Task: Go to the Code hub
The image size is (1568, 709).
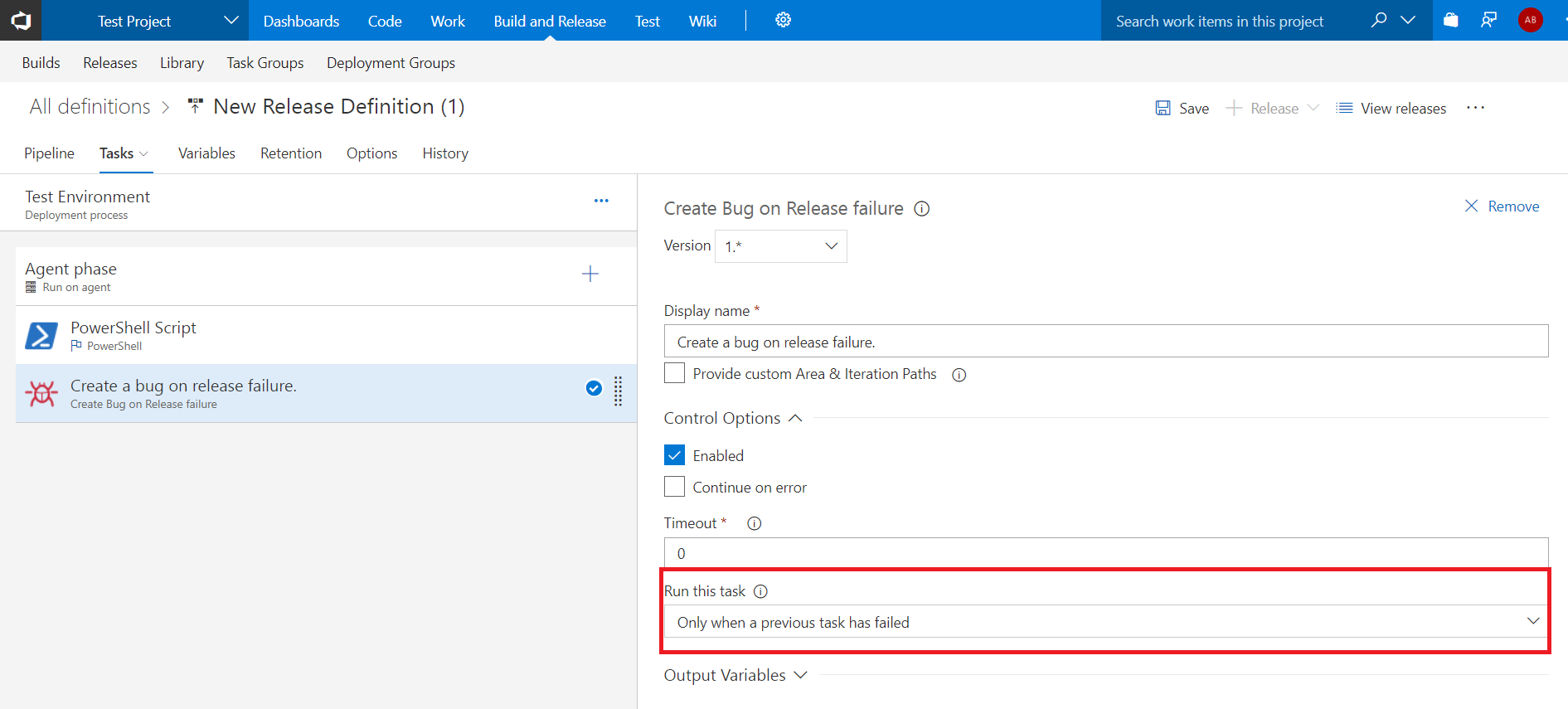Action: (x=385, y=21)
